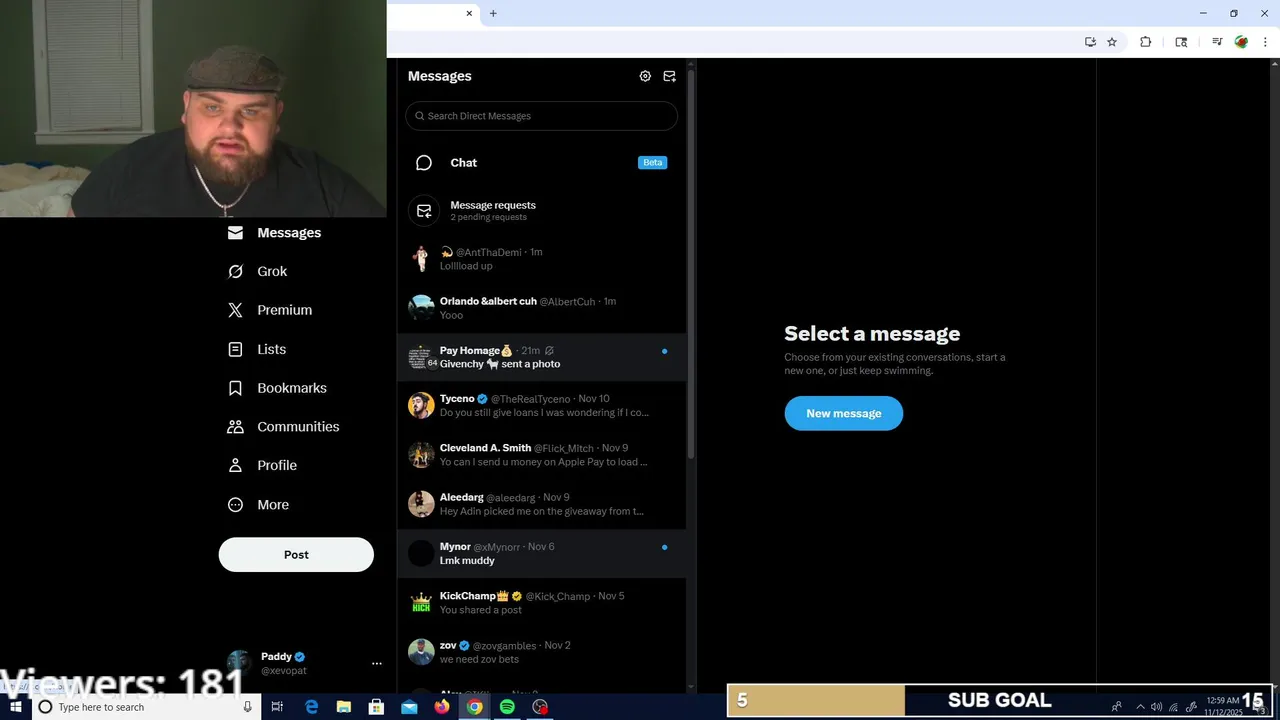Screen dimensions: 1280x720
Task: Open Messages settings gear icon
Action: click(x=645, y=76)
